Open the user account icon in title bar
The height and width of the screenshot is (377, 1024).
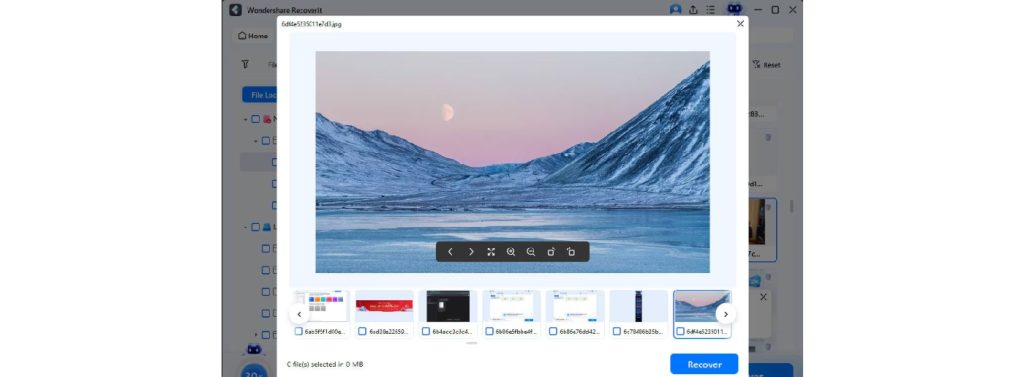(x=675, y=10)
